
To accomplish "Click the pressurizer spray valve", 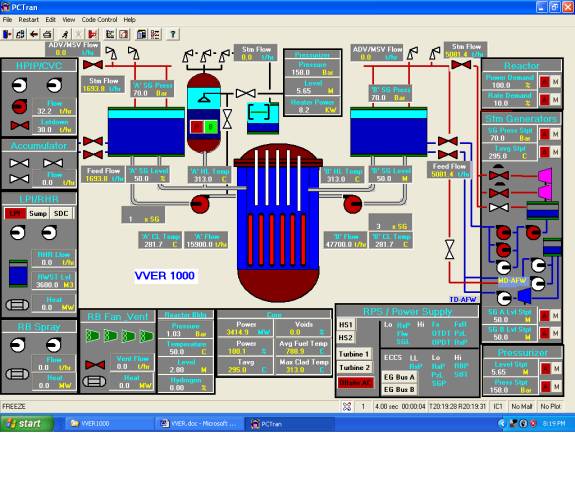I will tap(246, 93).
